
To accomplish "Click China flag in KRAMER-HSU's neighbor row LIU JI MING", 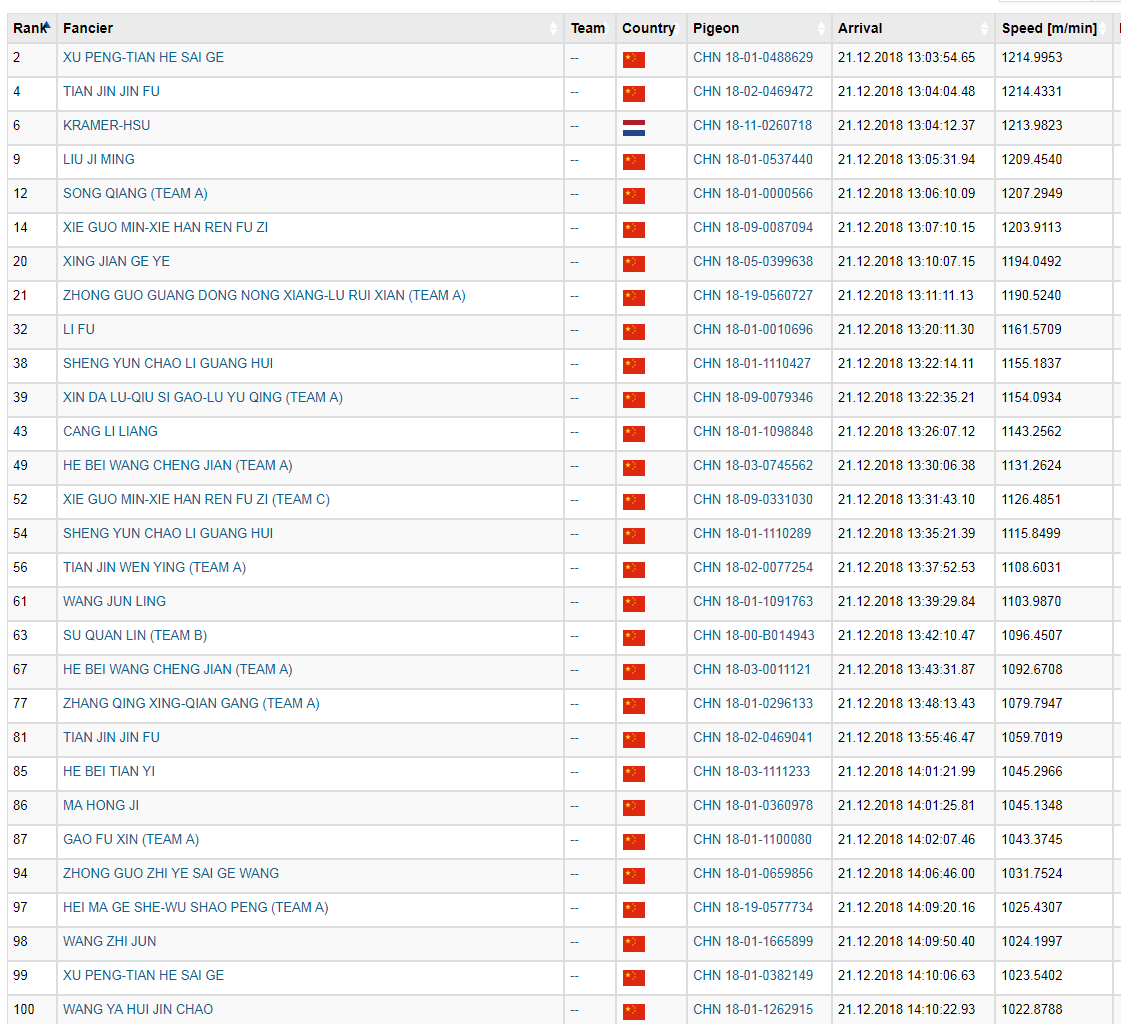I will (x=633, y=162).
